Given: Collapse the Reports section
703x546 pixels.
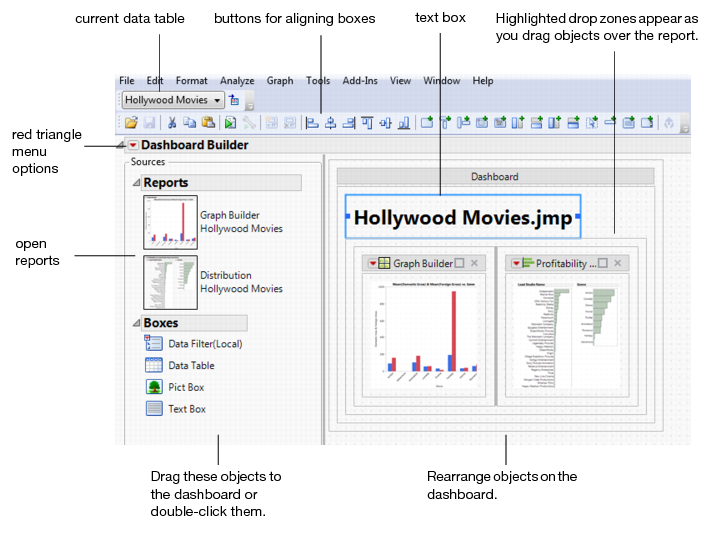Looking at the screenshot, I should coord(137,183).
